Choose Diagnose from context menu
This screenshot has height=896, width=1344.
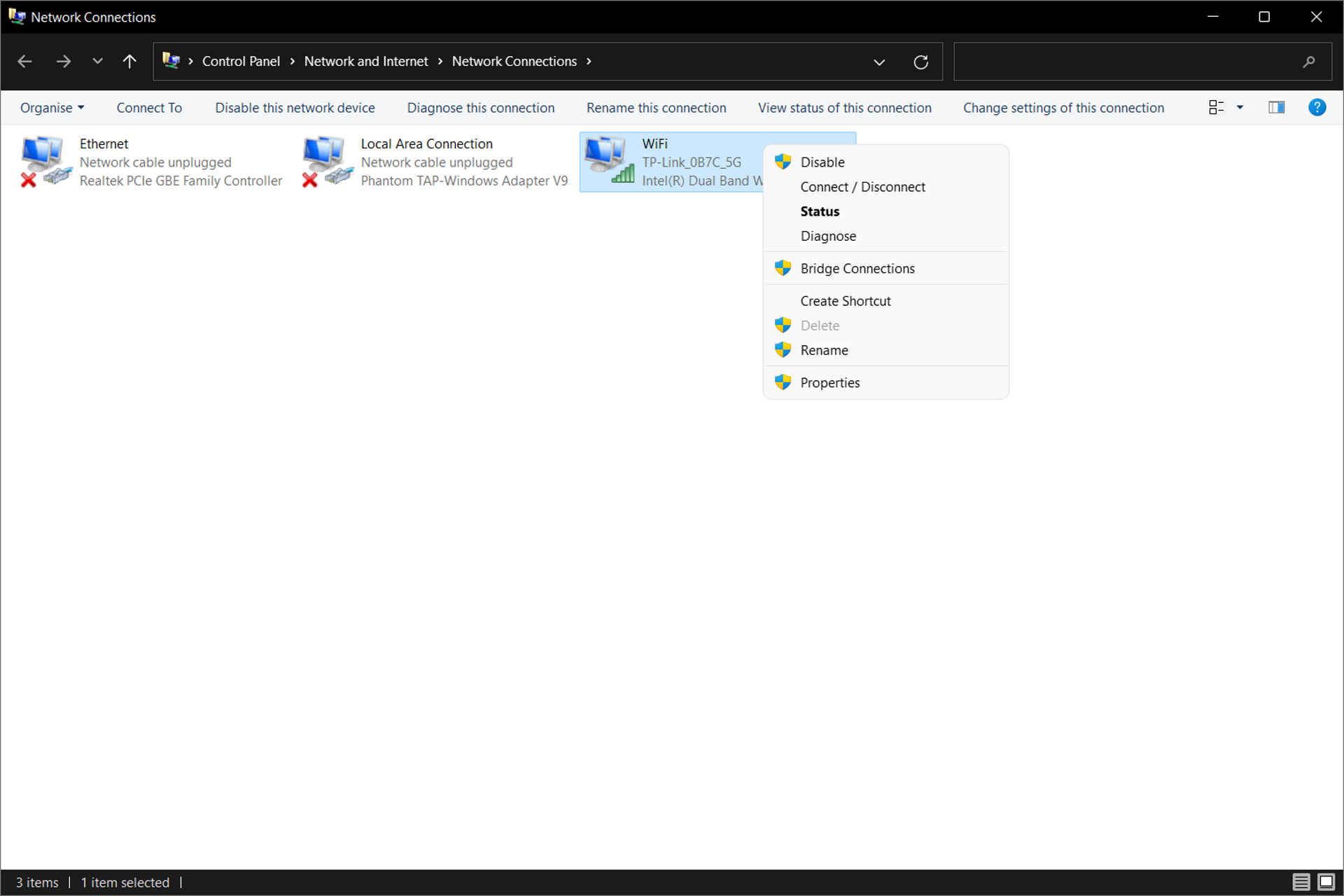(x=885, y=236)
